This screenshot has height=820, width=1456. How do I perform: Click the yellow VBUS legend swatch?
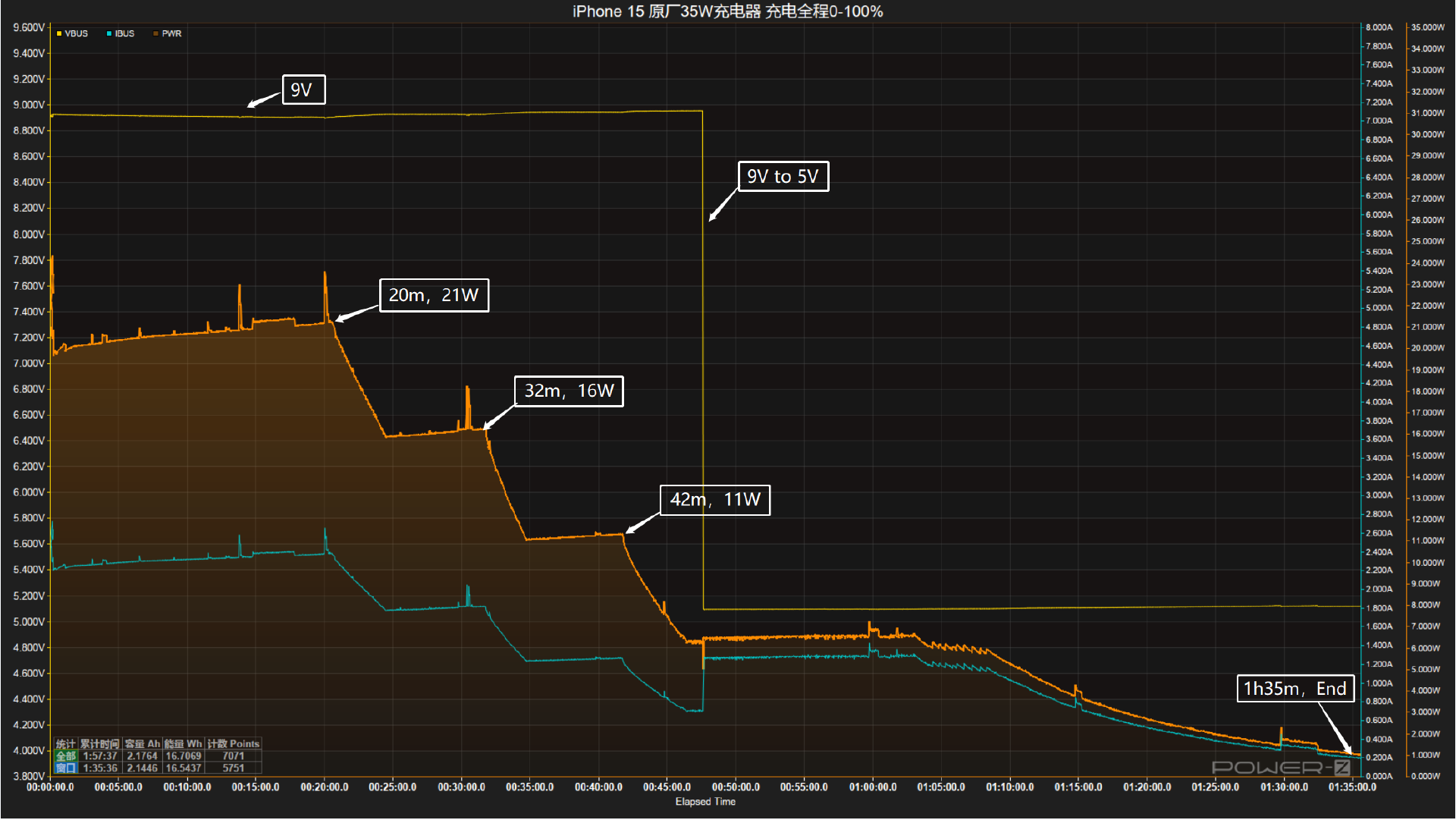pyautogui.click(x=59, y=34)
